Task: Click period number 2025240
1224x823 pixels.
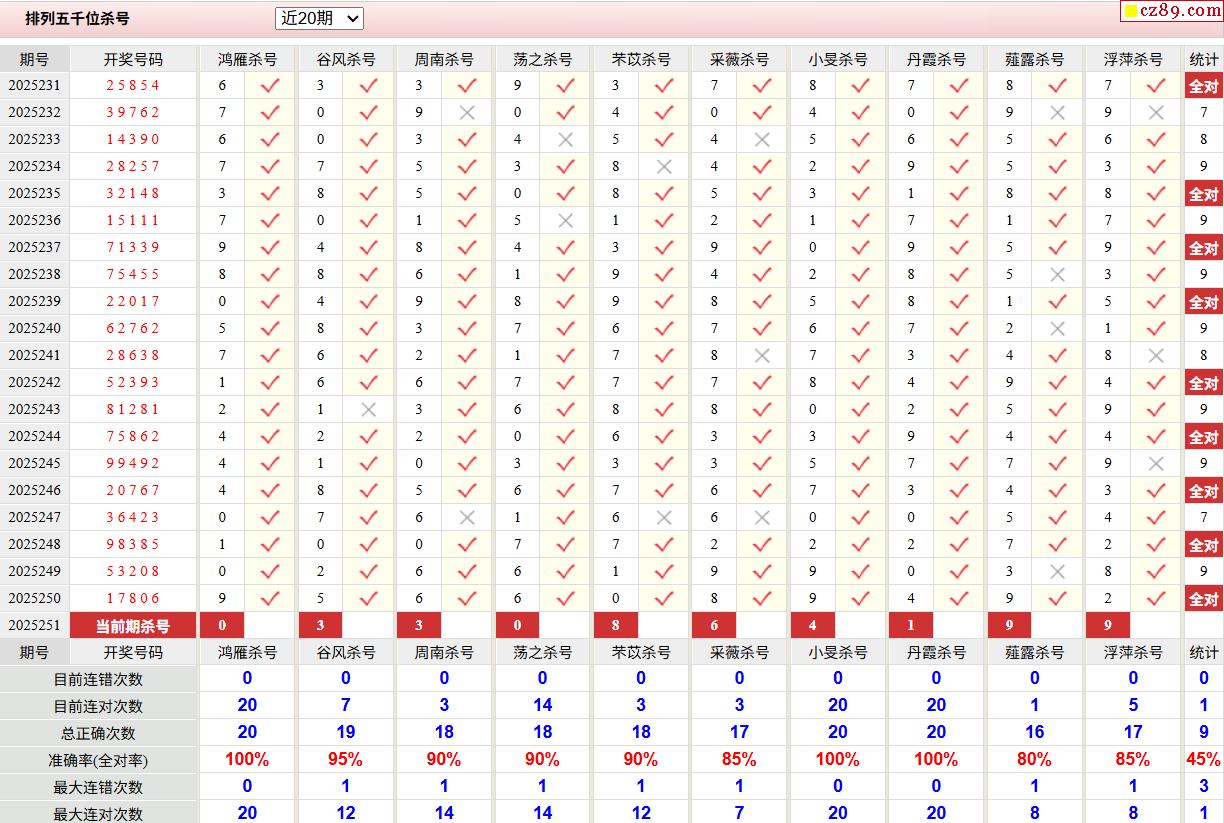Action: [x=34, y=329]
